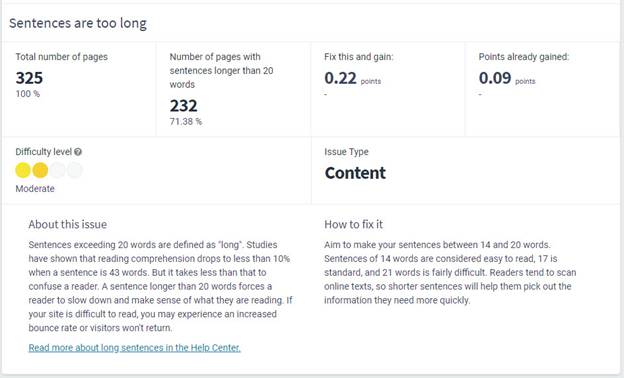Click 'Number of pages with sentences longer' label
Screen dimensions: 624x378
221,70
